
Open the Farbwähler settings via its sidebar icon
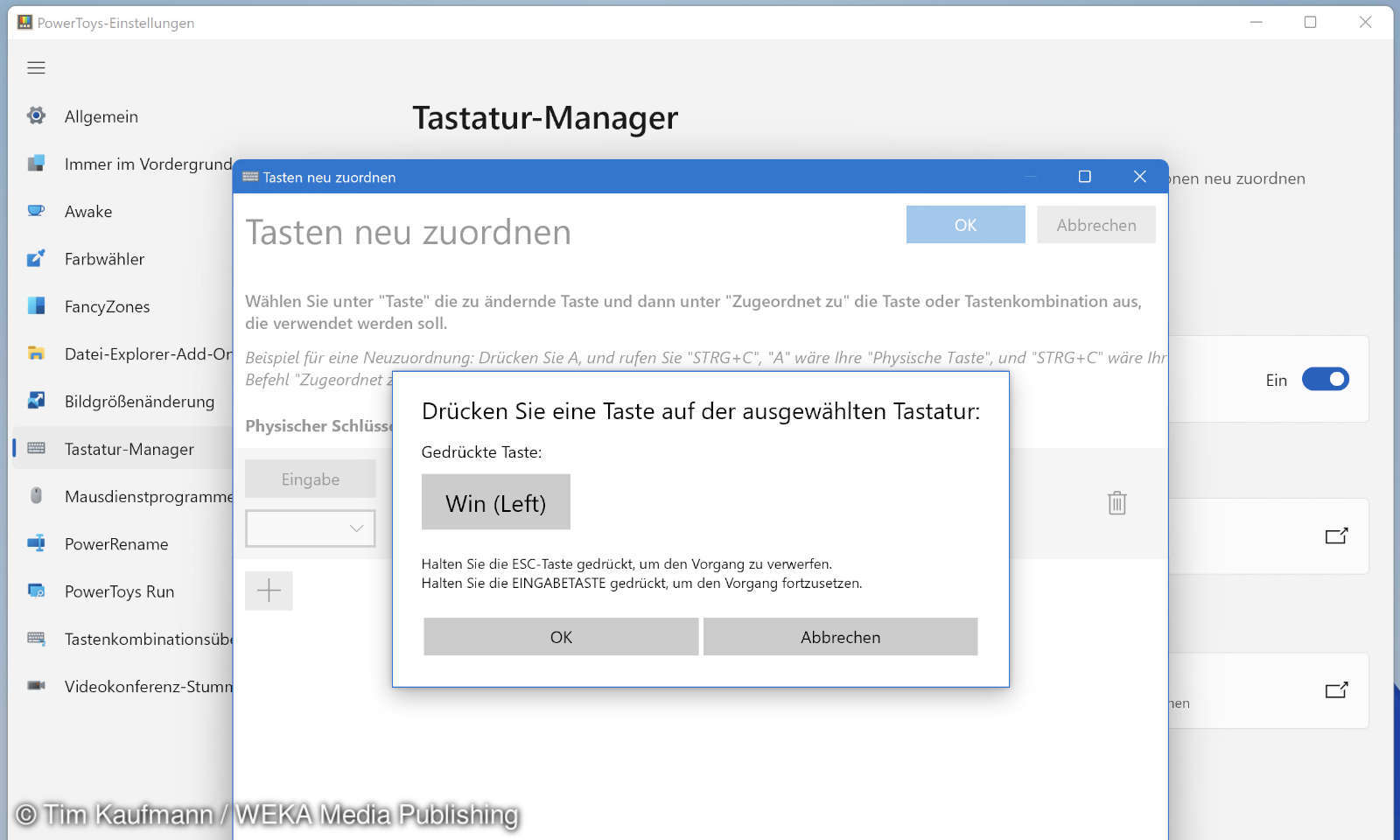[x=36, y=258]
